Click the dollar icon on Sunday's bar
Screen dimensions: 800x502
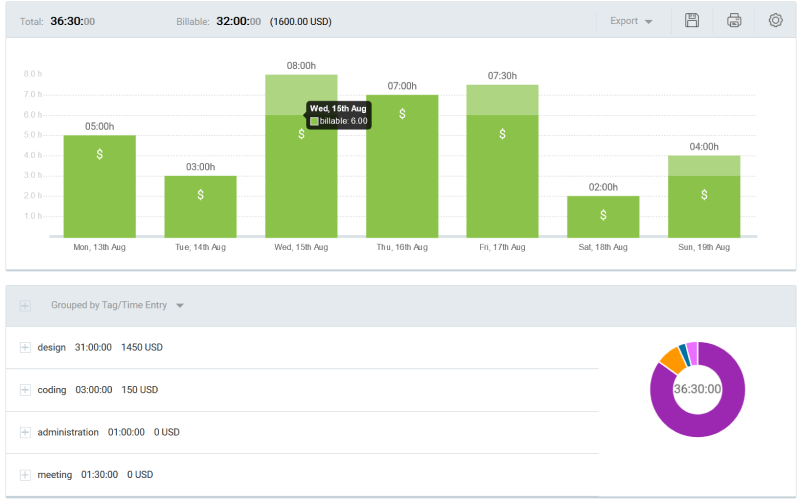point(704,194)
